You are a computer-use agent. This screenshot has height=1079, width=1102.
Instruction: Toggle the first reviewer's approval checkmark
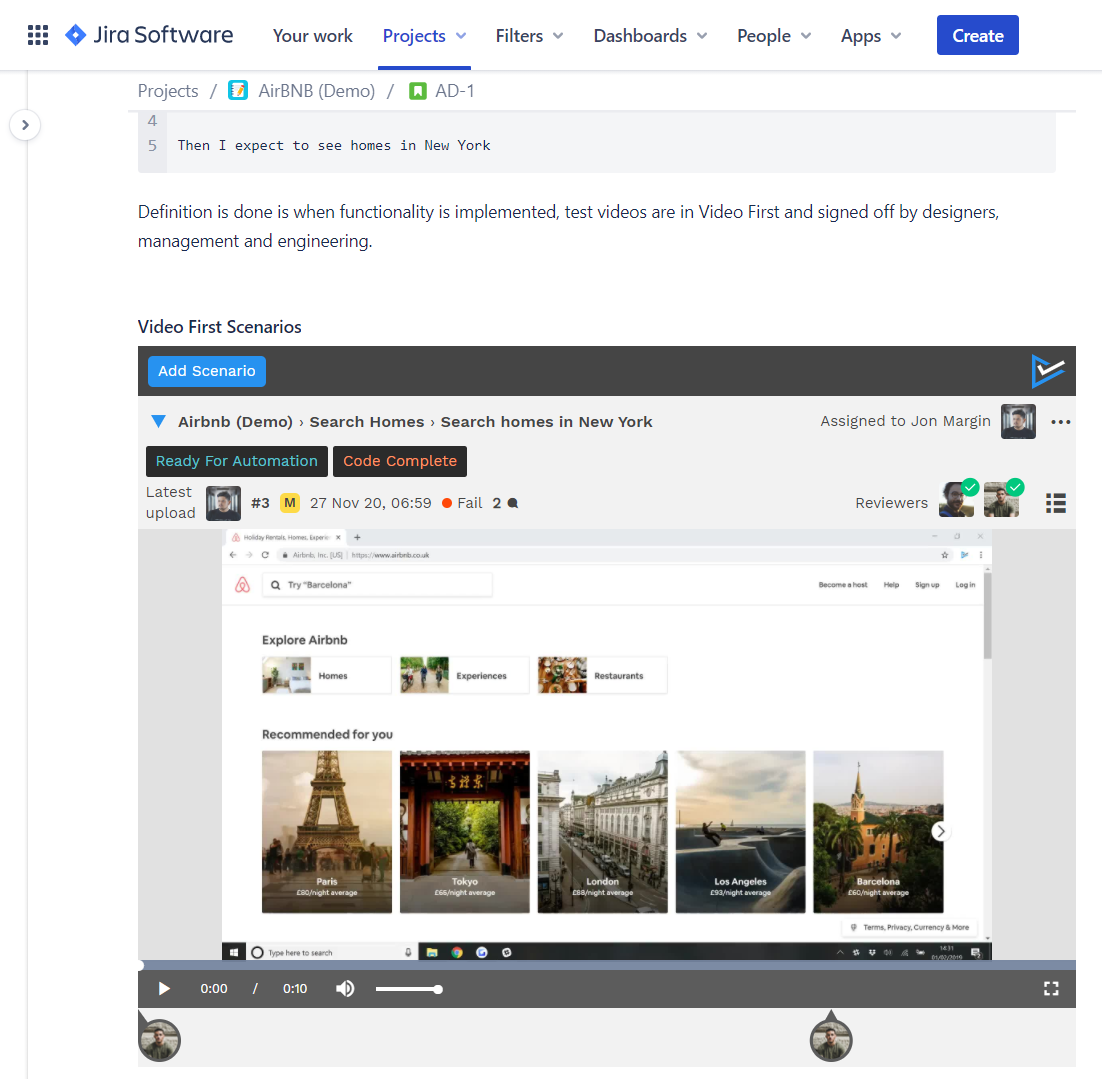[971, 489]
